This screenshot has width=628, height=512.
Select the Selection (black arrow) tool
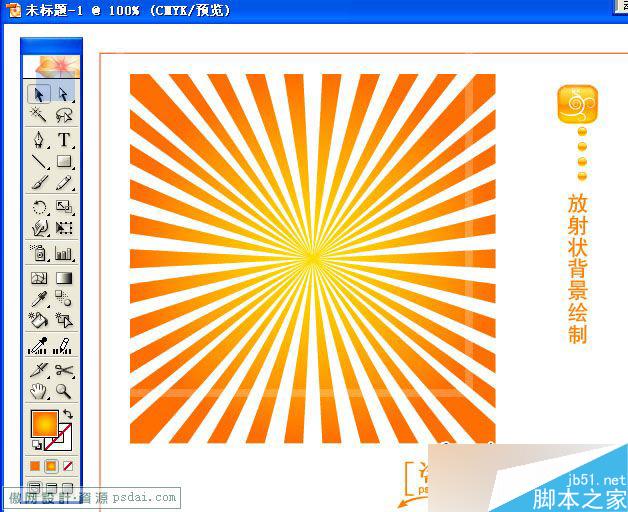39,95
